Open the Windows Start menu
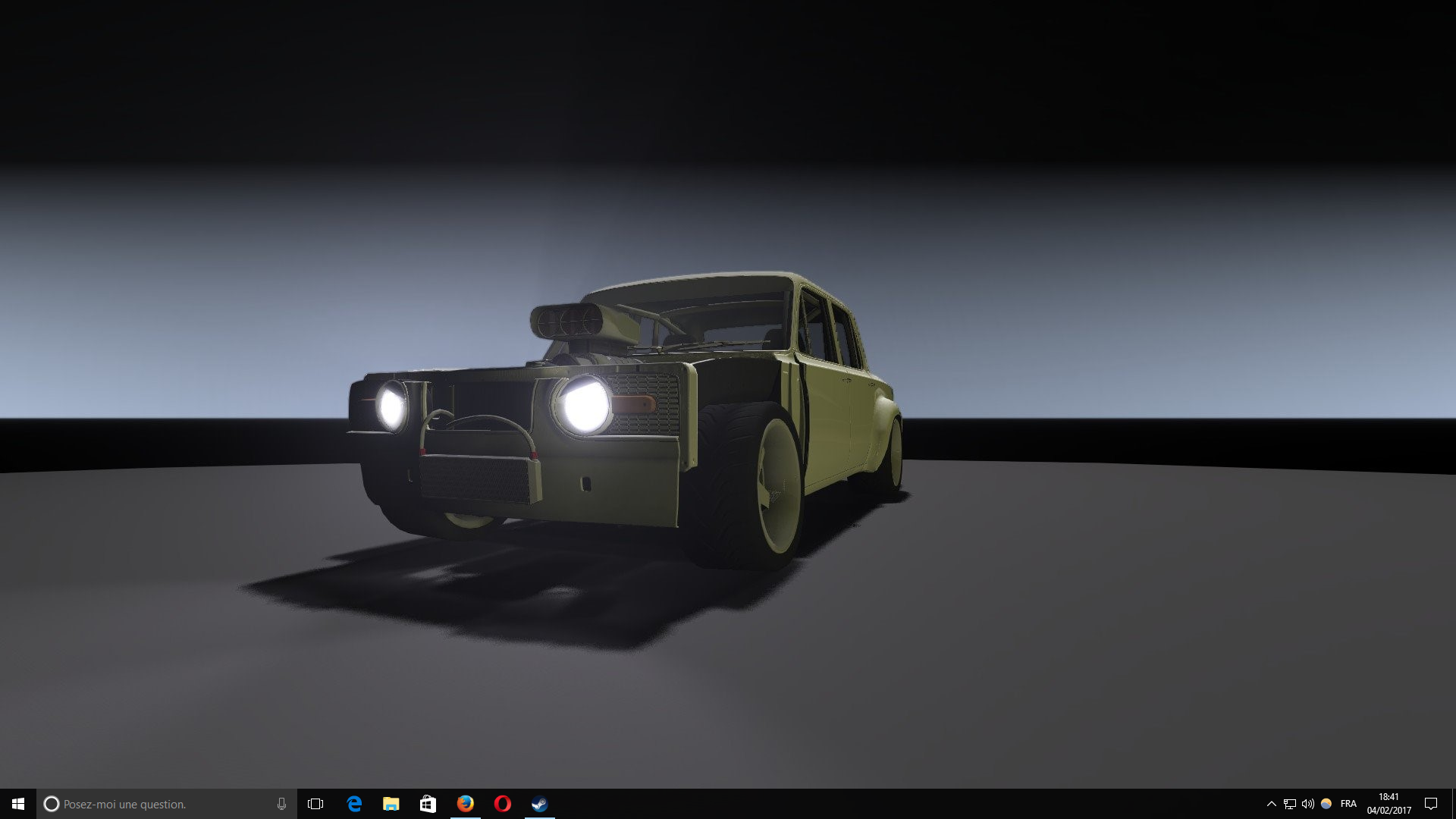This screenshot has width=1456, height=819. [18, 804]
